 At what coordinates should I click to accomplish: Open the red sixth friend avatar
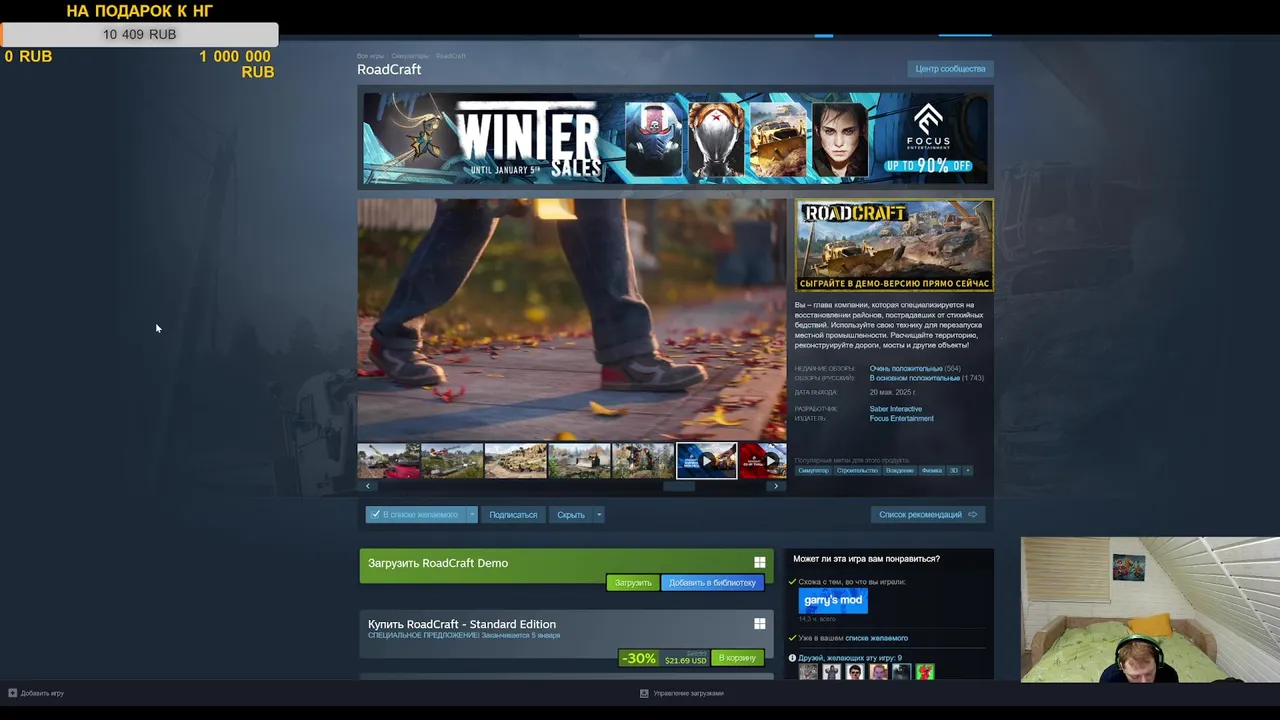click(x=925, y=672)
